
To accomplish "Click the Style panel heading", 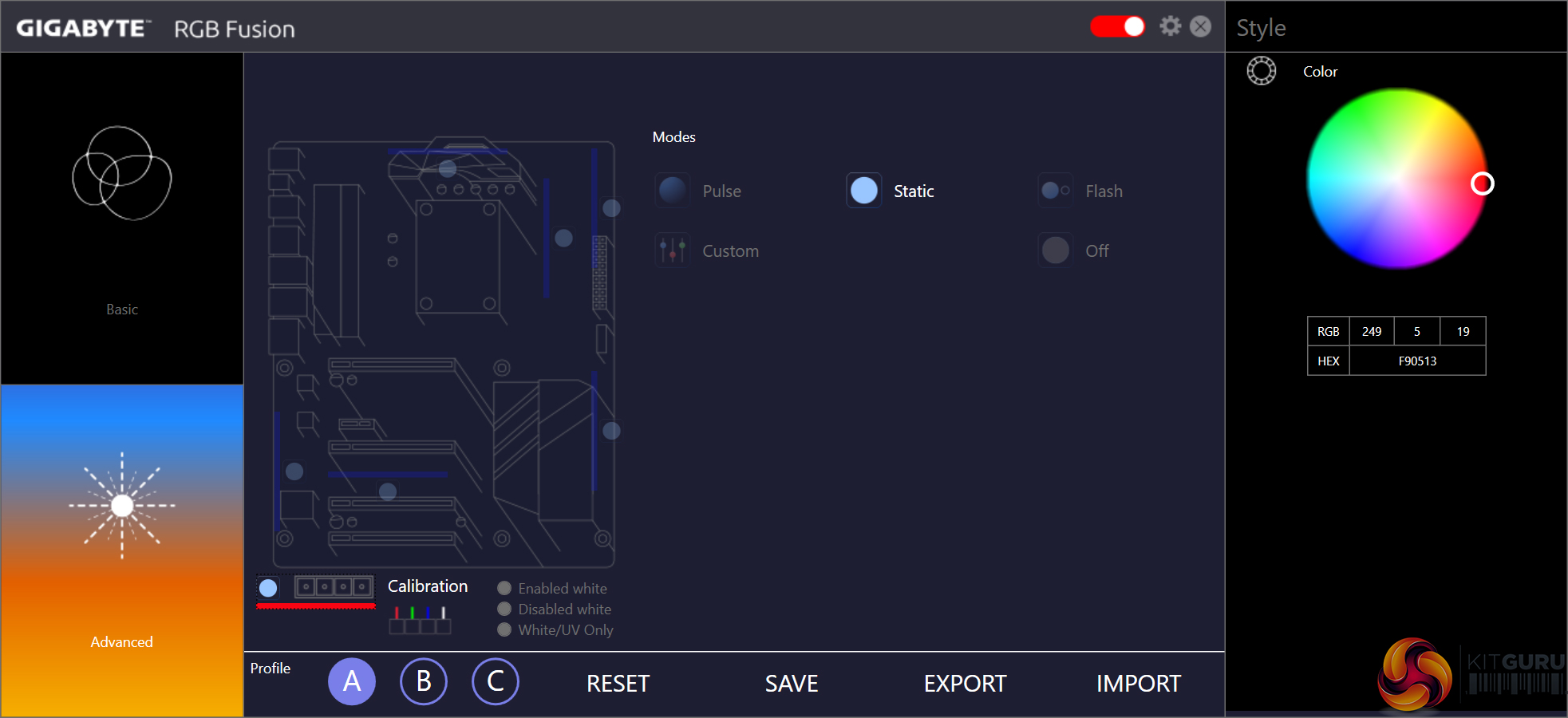I will coord(1261,28).
